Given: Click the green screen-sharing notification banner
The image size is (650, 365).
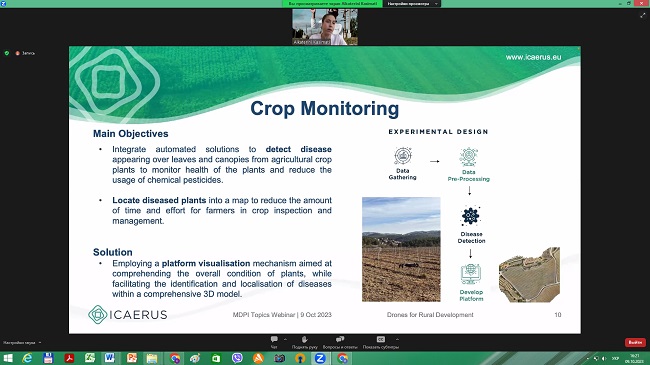Looking at the screenshot, I should click(332, 3).
